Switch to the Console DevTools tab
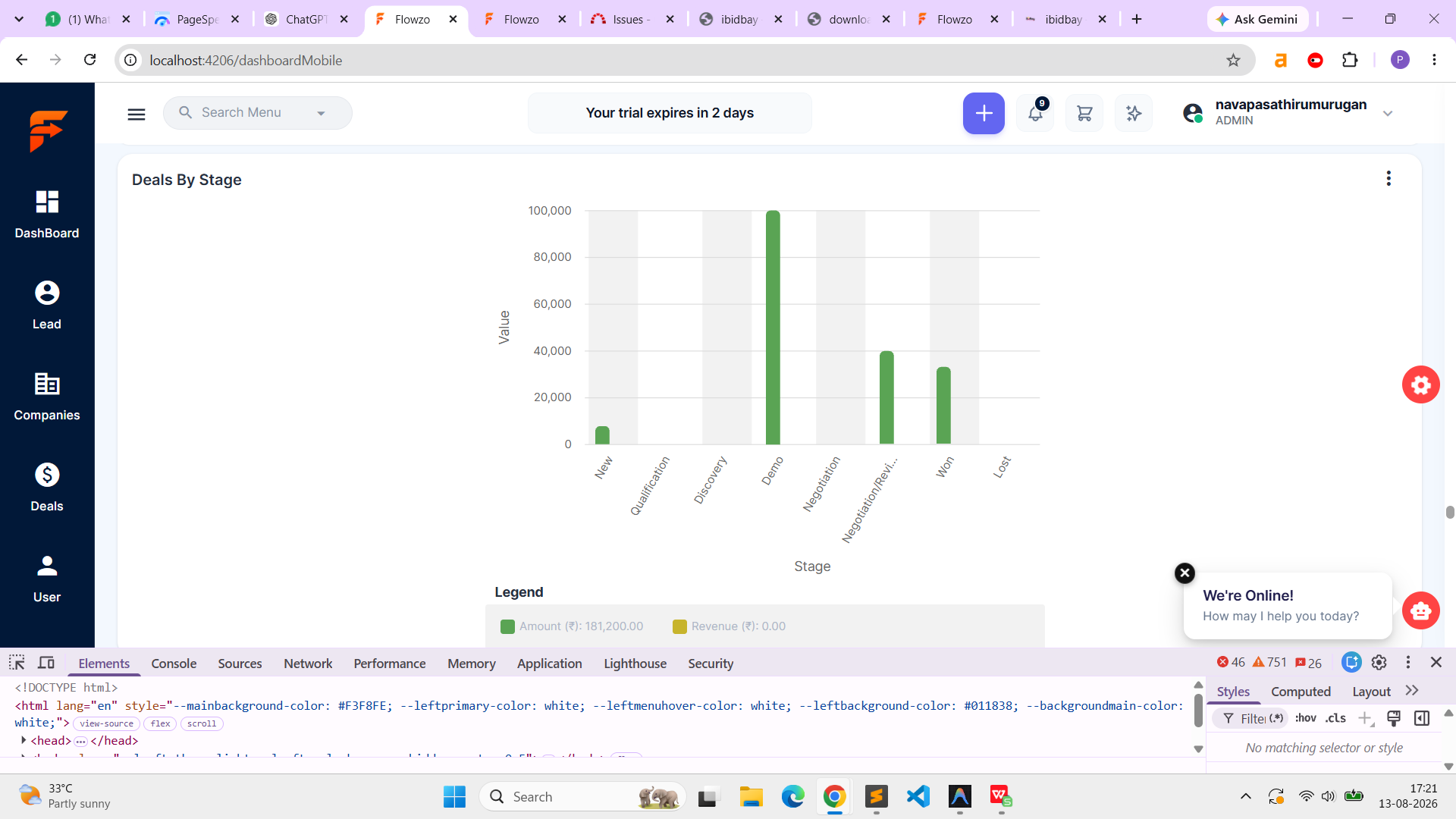Screen dimensions: 1456x819 tap(174, 664)
